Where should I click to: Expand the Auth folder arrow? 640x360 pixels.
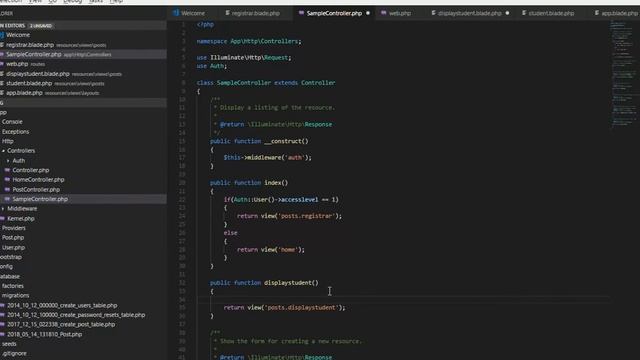point(8,160)
